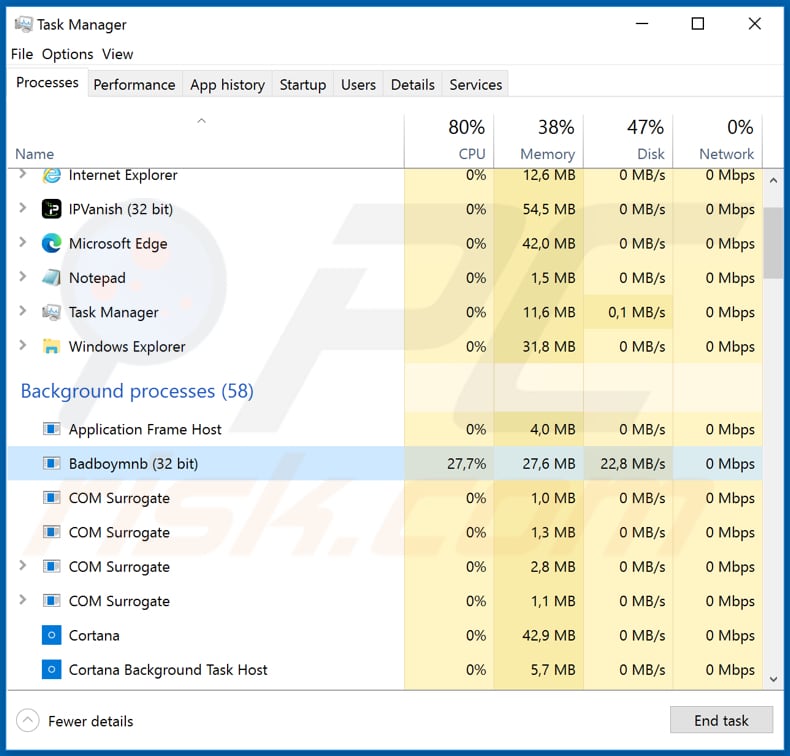Click the 31,8 MB Windows Explorer memory value
The image size is (790, 756).
click(549, 347)
